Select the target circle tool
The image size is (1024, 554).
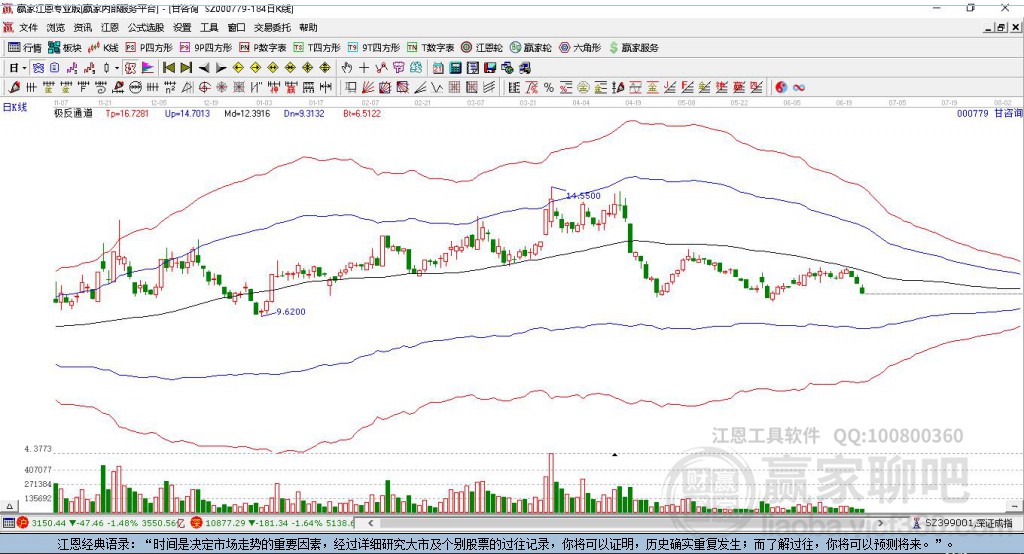click(204, 88)
